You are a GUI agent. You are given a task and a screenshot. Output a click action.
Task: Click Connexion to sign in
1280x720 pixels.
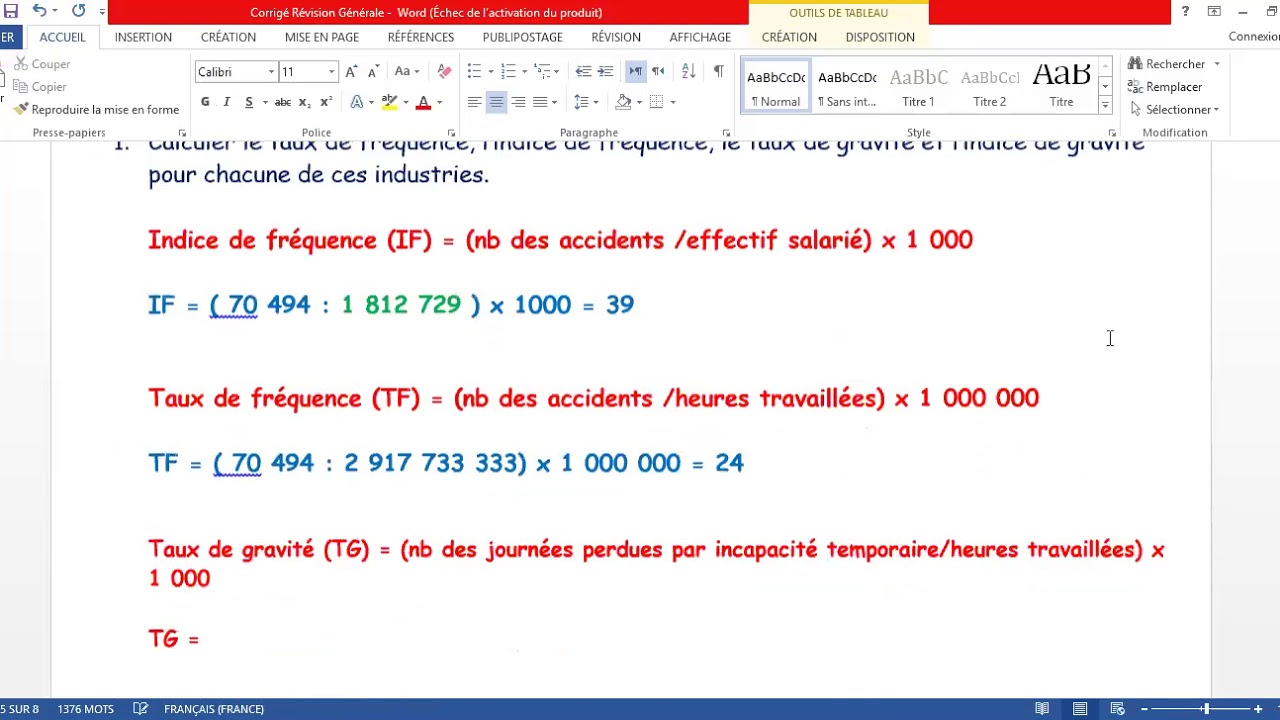click(x=1254, y=37)
